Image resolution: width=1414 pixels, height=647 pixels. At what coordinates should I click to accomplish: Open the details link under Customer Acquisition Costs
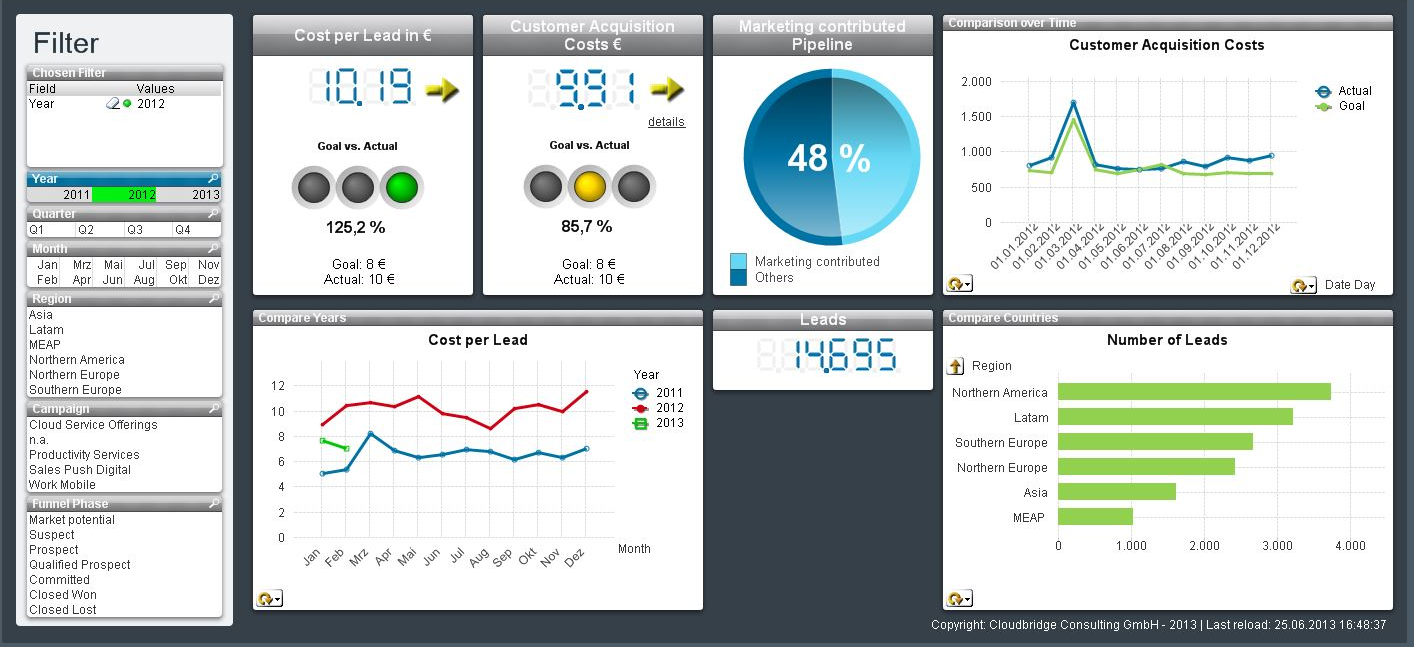666,122
